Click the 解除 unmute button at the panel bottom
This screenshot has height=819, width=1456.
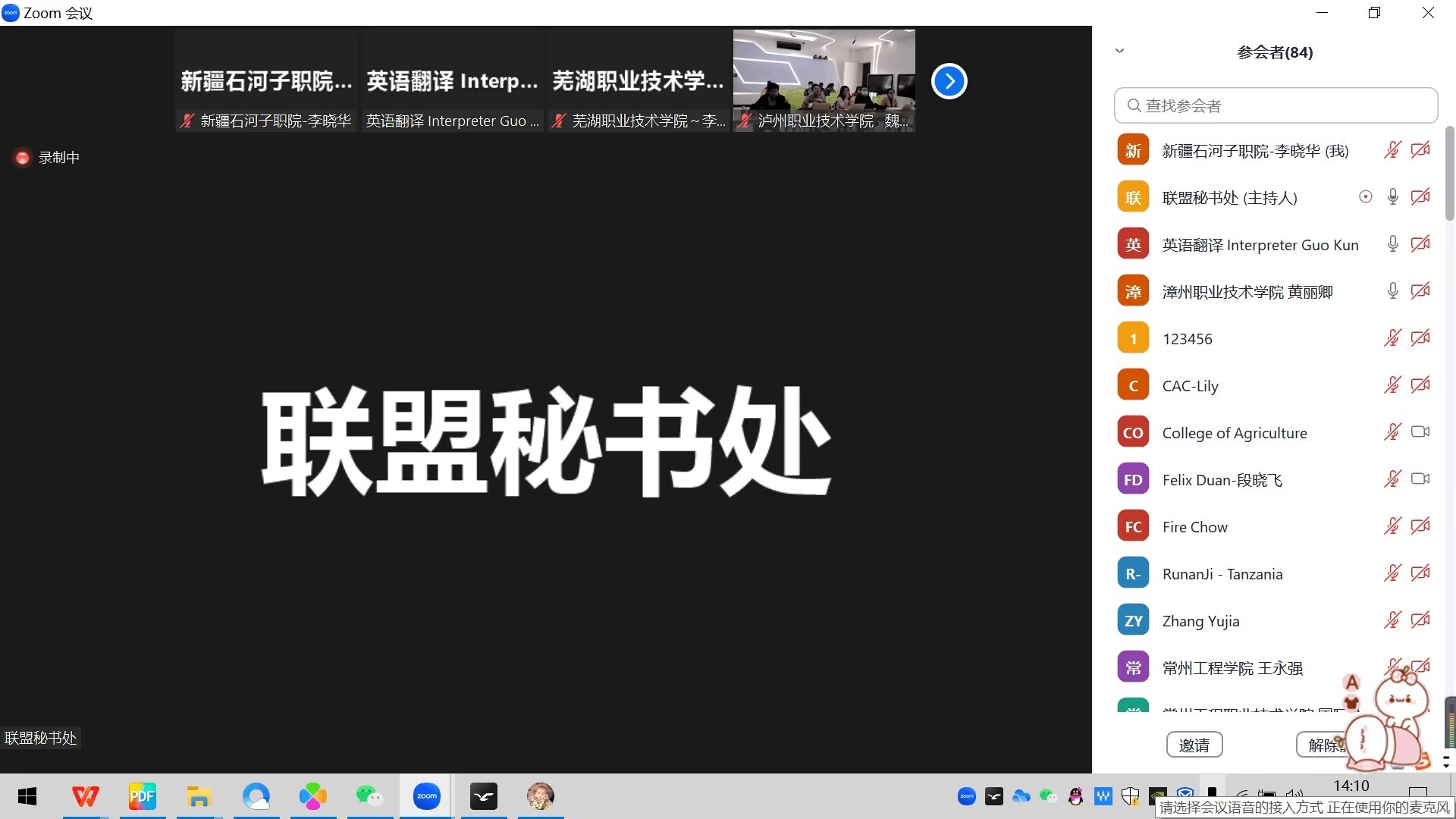tap(1321, 745)
